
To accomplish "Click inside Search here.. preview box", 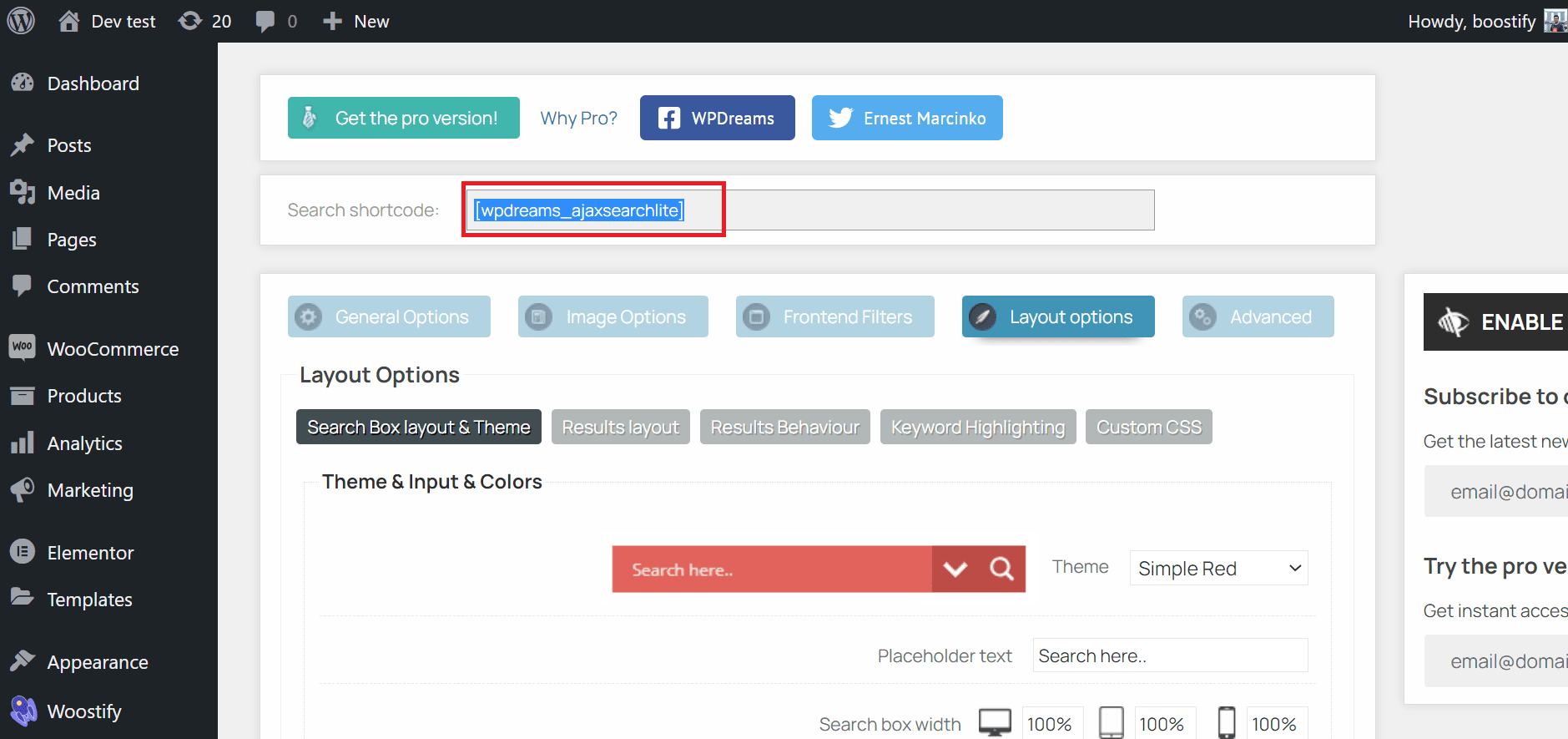I will [x=772, y=569].
